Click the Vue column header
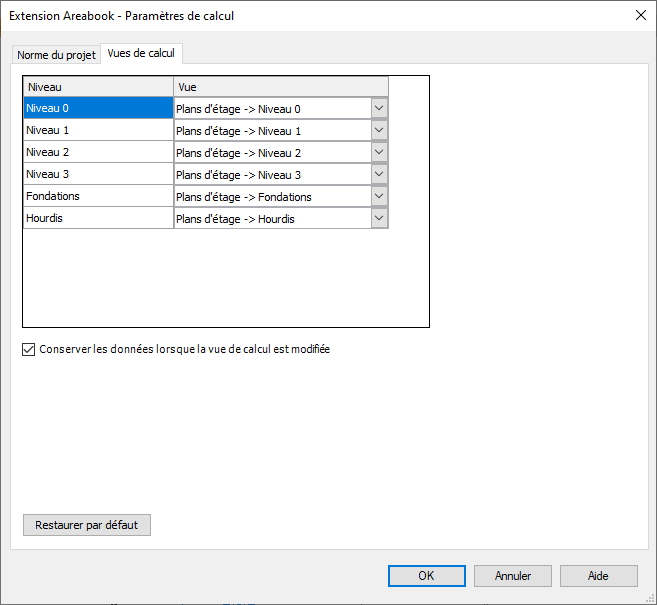Image resolution: width=657 pixels, height=605 pixels. point(280,87)
